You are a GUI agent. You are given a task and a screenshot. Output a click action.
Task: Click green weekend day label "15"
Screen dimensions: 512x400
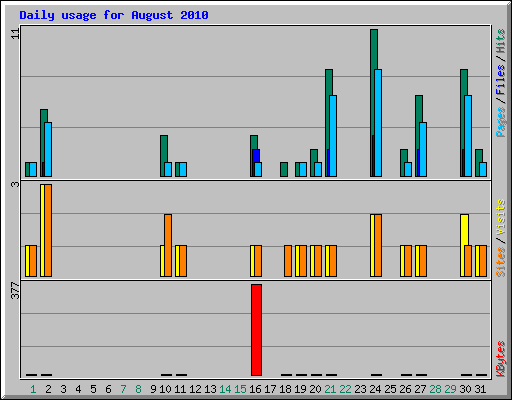(x=240, y=389)
